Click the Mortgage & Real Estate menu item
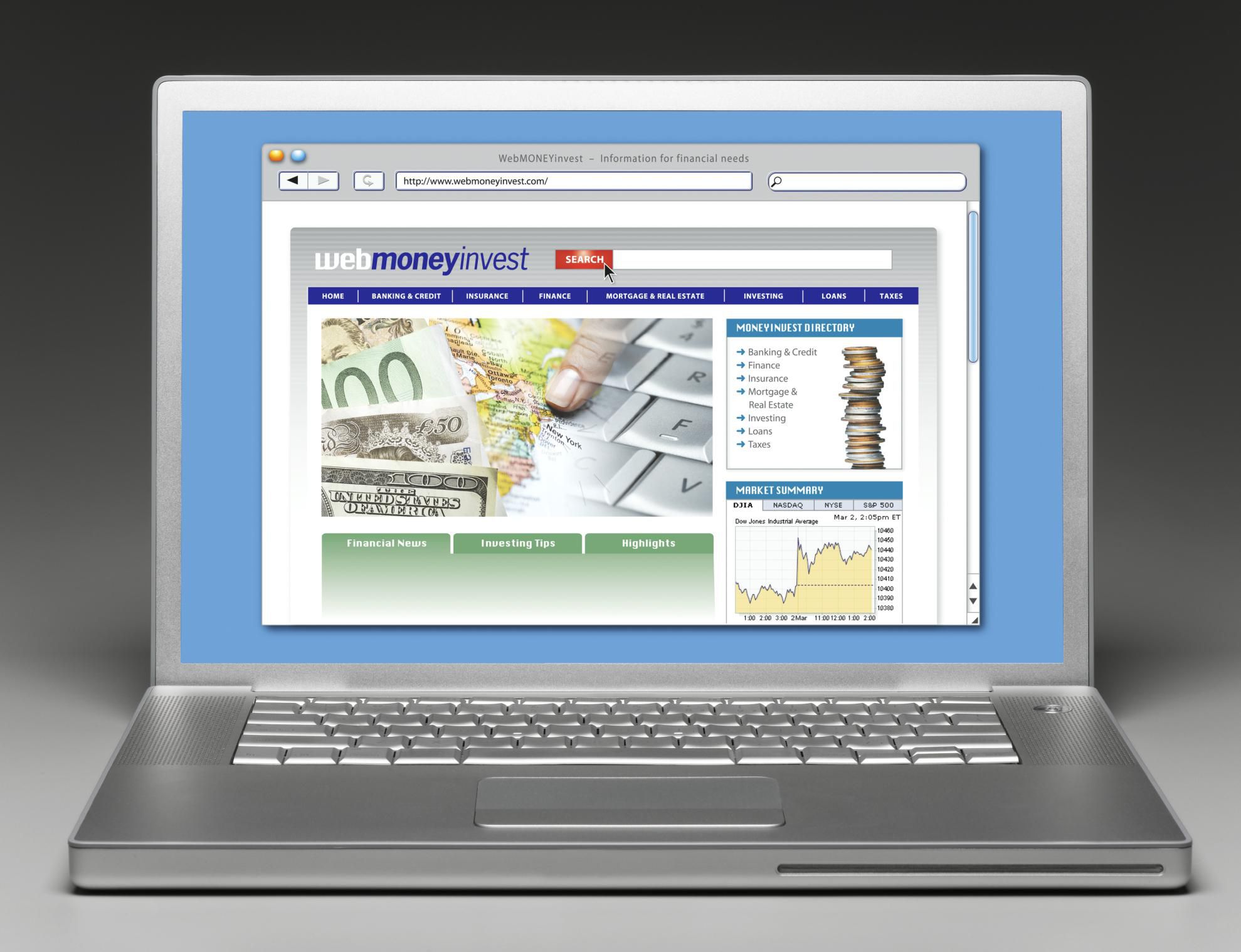The width and height of the screenshot is (1241, 952). 656,296
